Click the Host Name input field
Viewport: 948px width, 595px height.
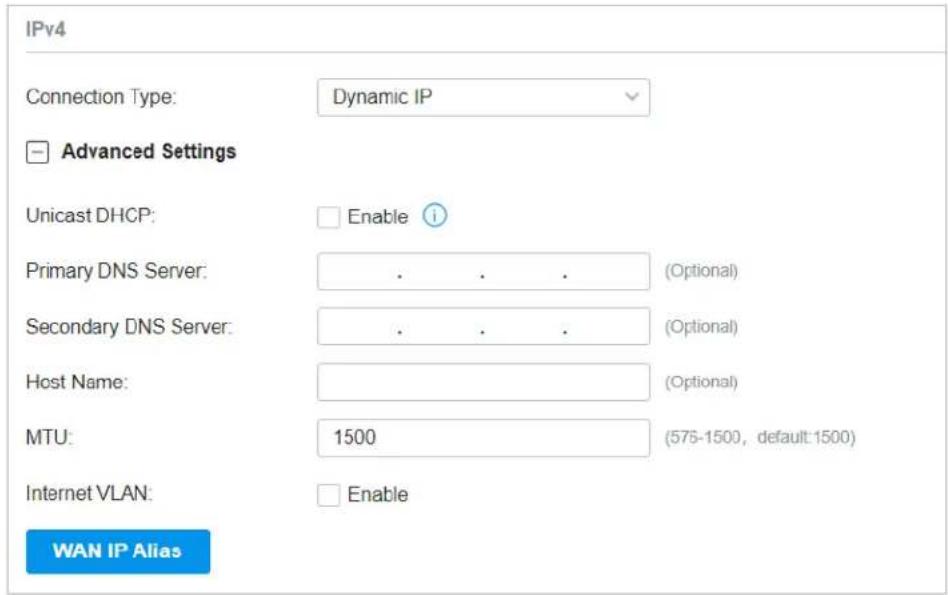[483, 382]
